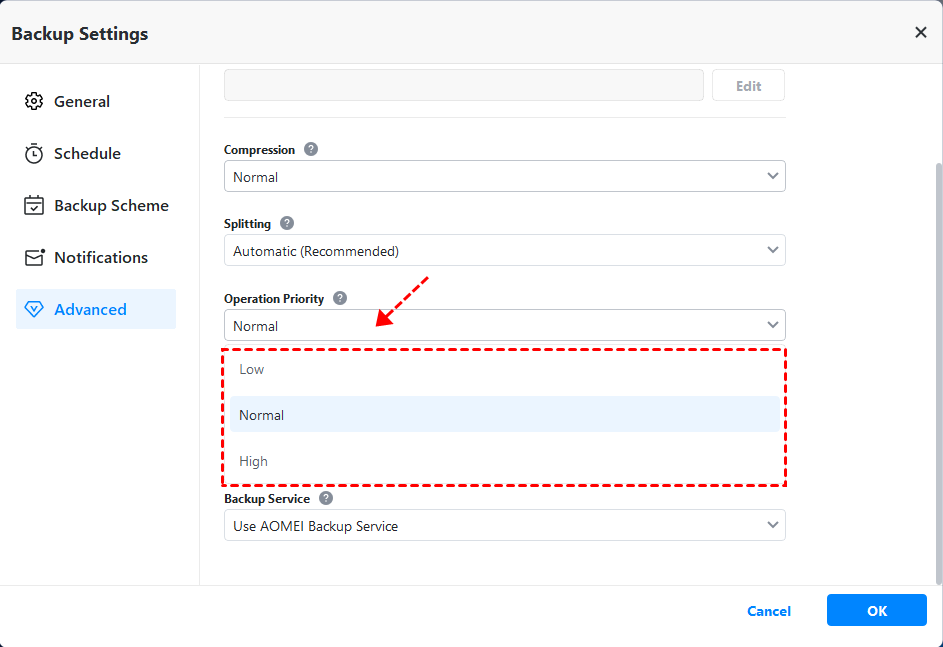The height and width of the screenshot is (647, 943).
Task: Click the vertical scrollbar thumb
Action: (937, 370)
